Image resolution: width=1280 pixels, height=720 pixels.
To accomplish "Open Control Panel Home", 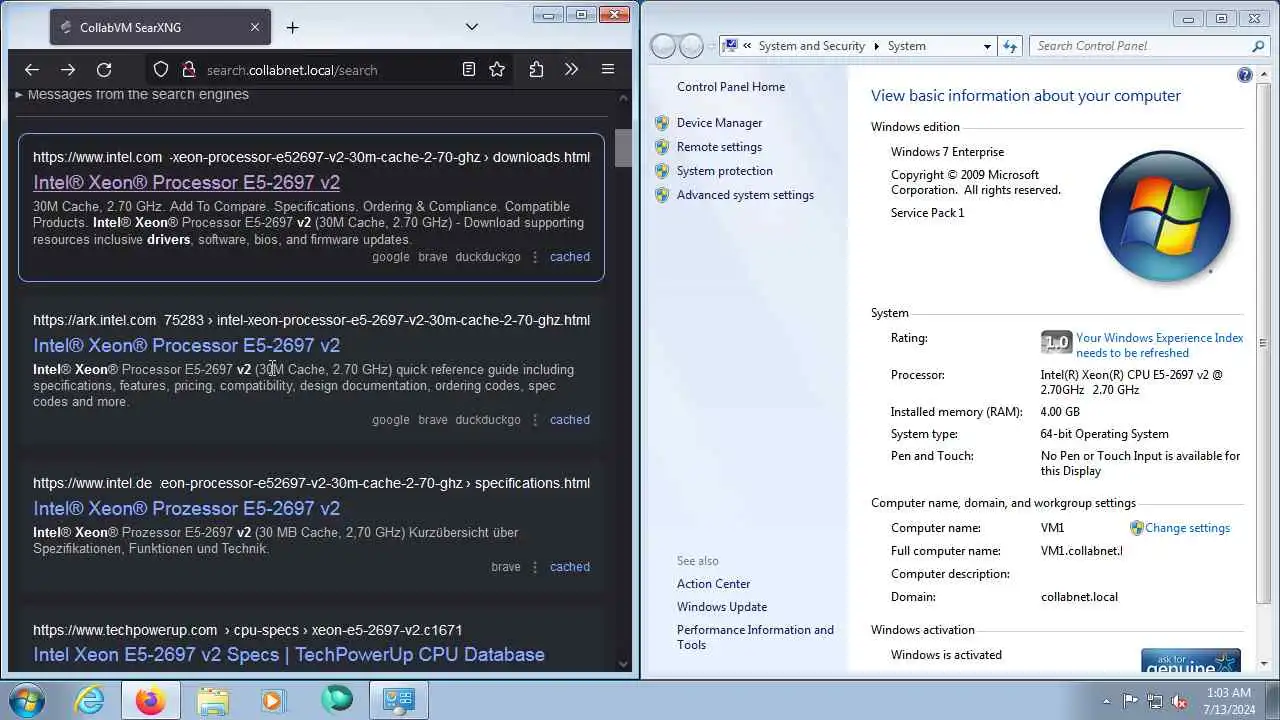I will [731, 87].
